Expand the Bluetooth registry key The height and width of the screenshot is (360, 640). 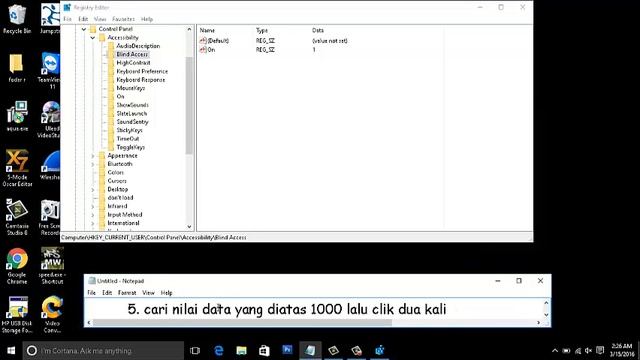[93, 164]
